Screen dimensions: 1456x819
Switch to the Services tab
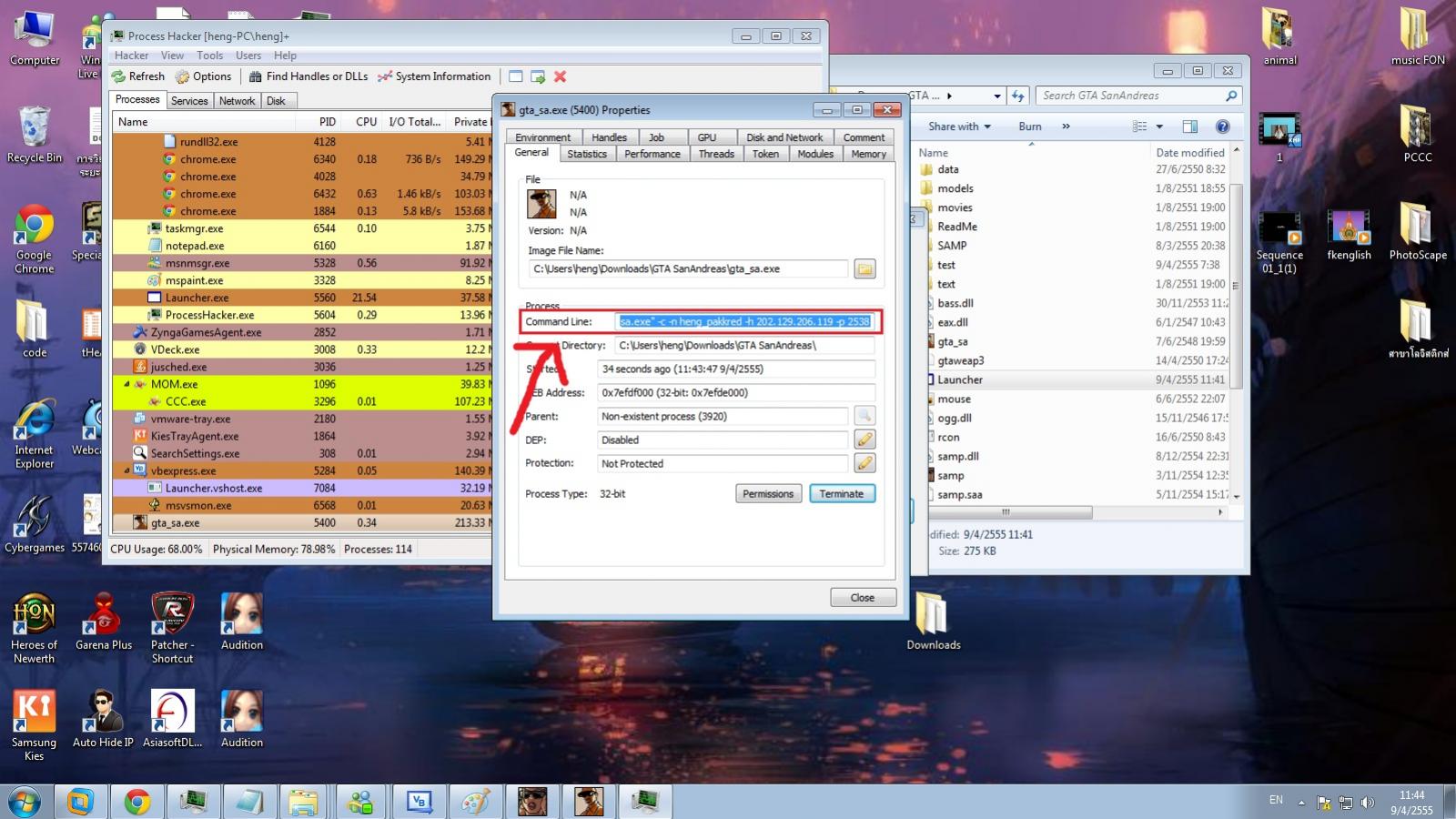click(x=189, y=101)
